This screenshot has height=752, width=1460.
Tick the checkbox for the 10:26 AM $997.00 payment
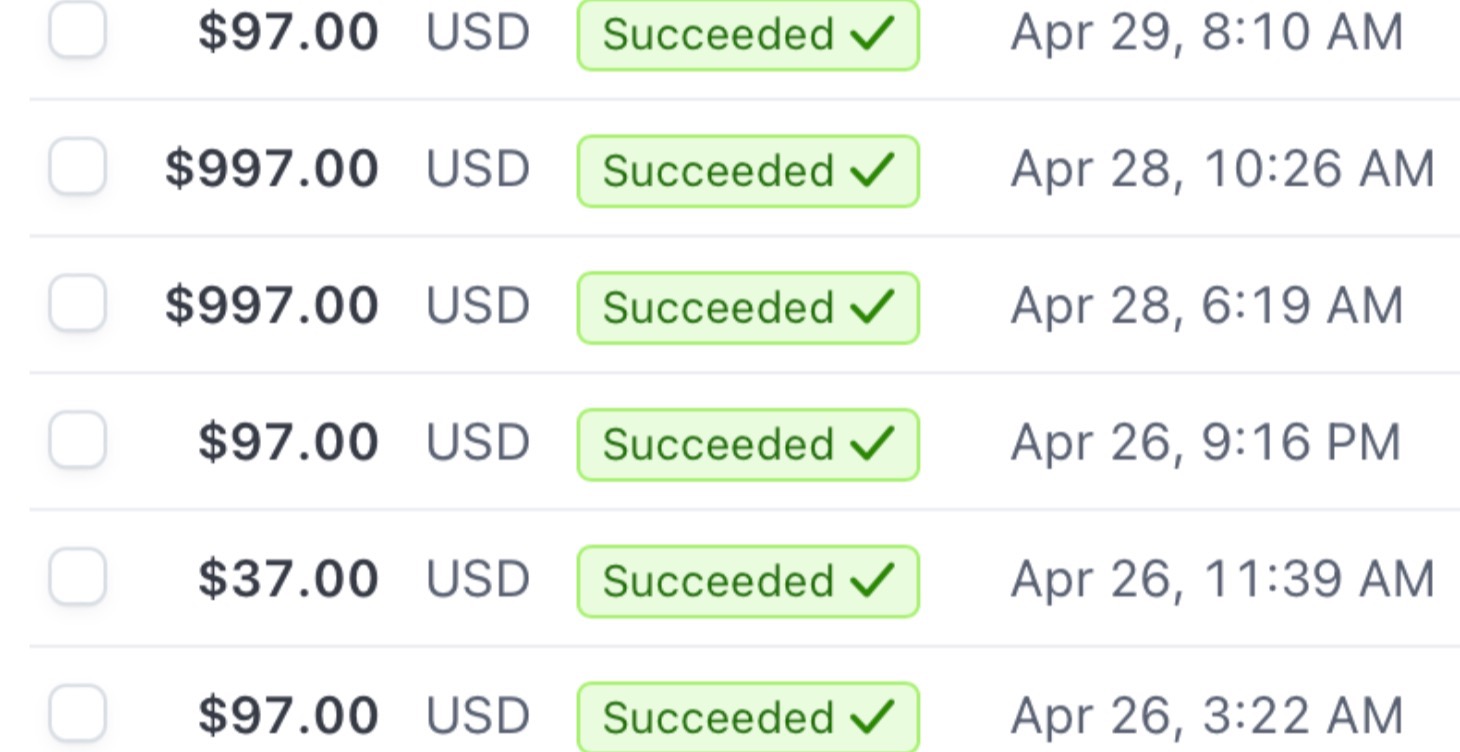point(77,166)
